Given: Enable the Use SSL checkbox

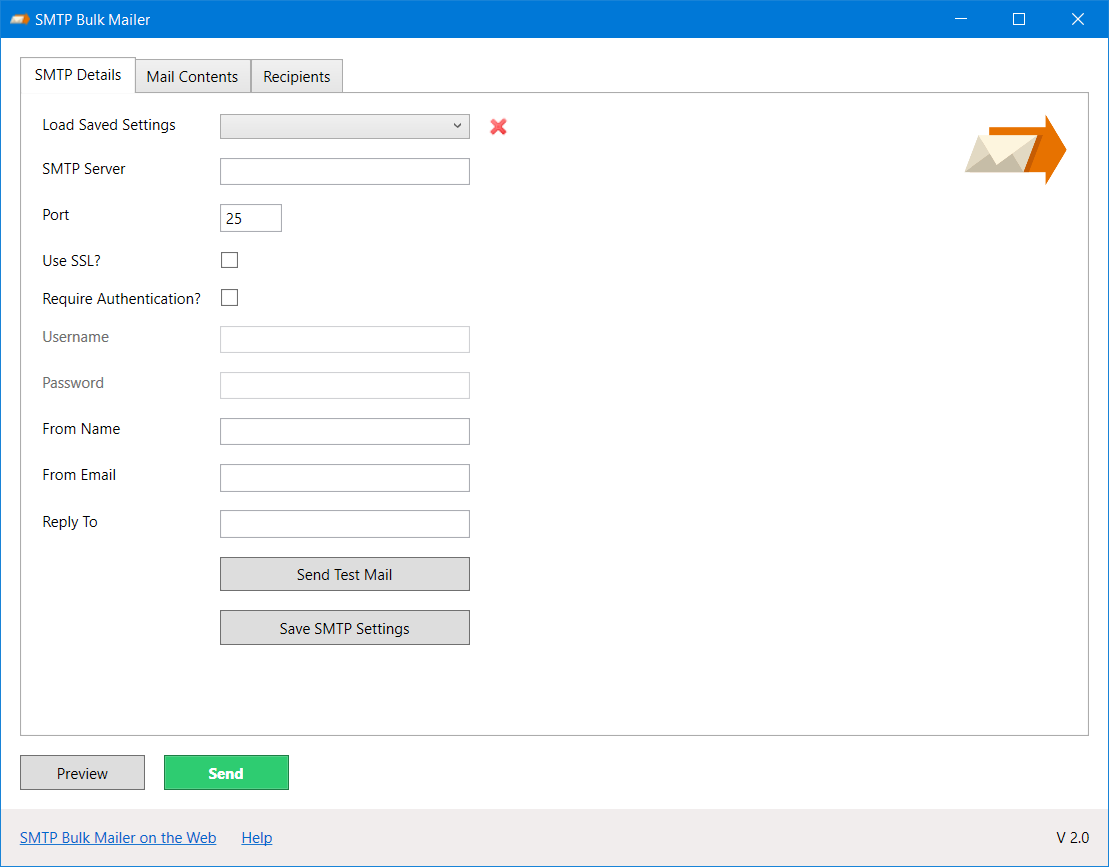Looking at the screenshot, I should [229, 260].
